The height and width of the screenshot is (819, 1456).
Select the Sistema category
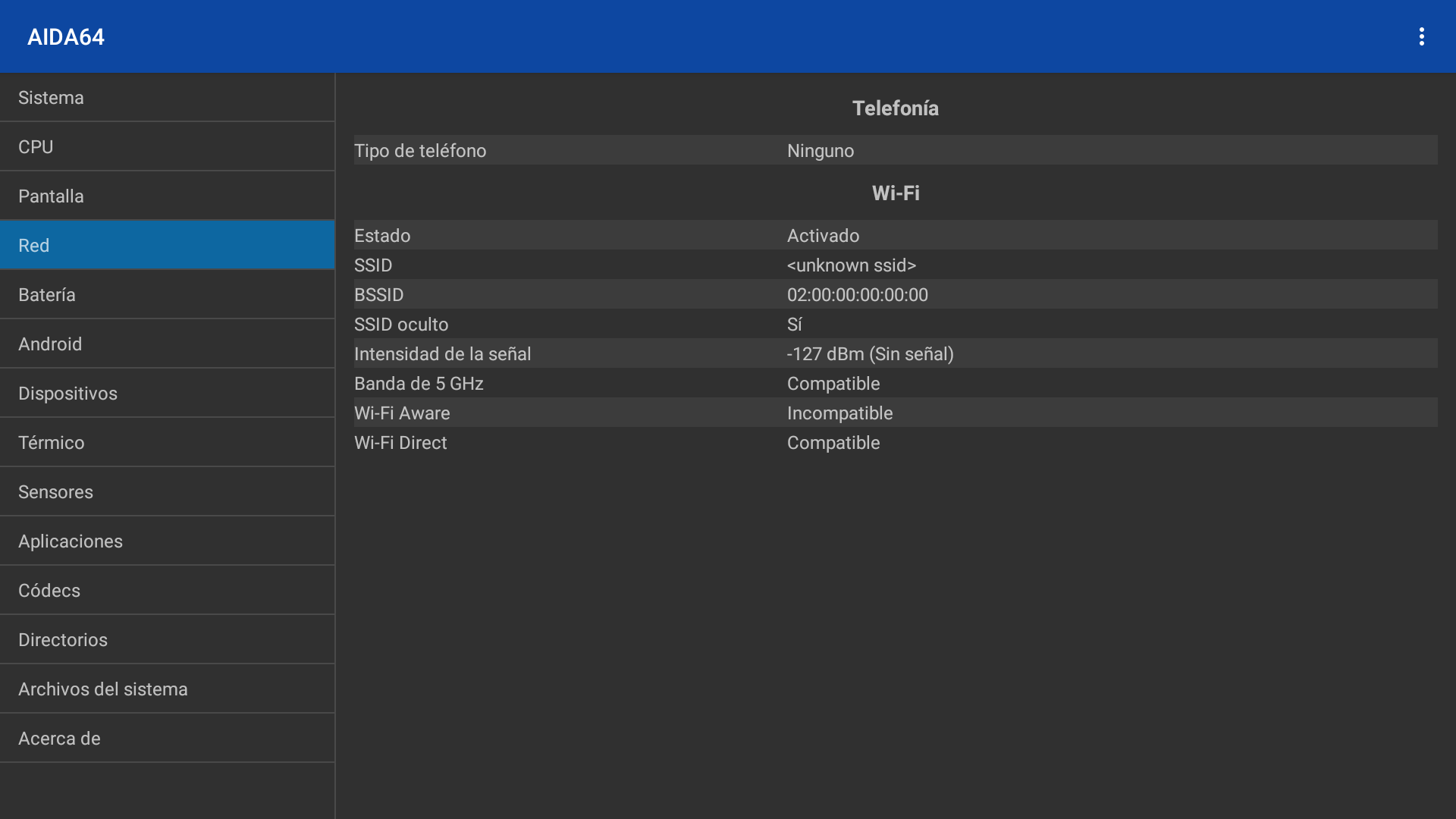(167, 98)
